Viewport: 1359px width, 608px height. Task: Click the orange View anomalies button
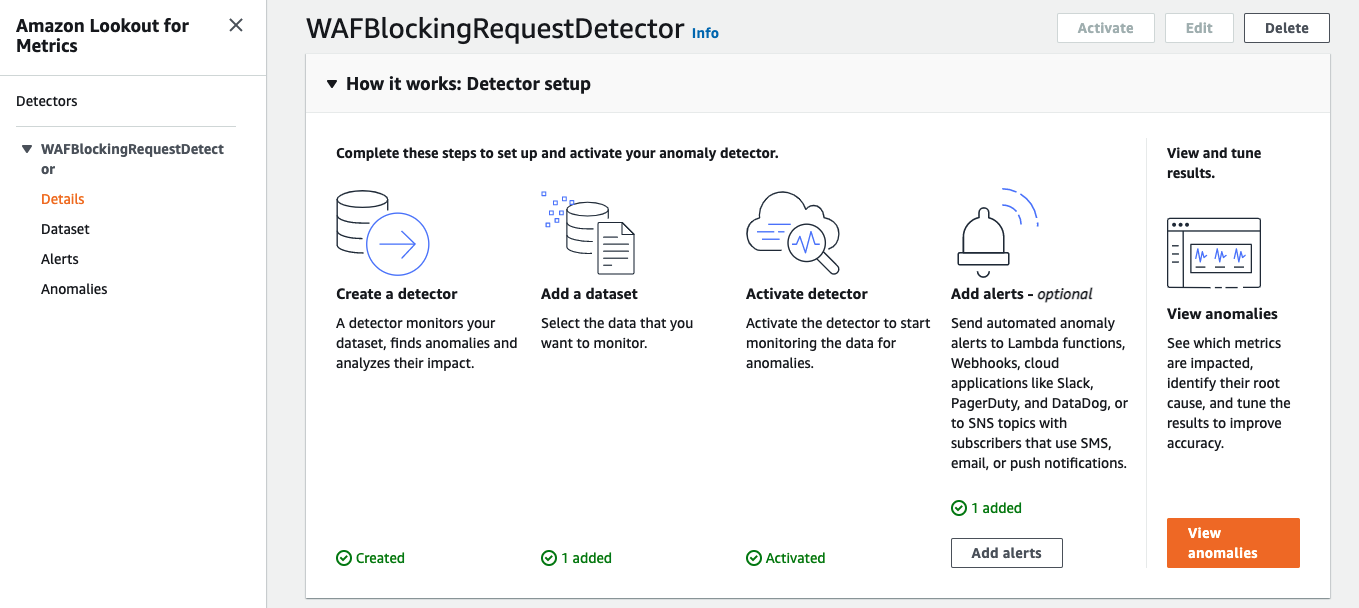coord(1233,542)
